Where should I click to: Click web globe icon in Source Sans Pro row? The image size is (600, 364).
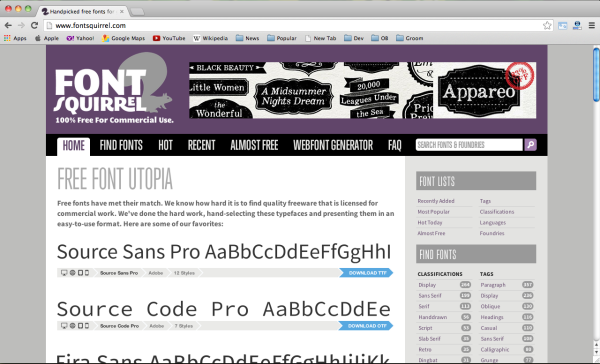click(x=72, y=273)
